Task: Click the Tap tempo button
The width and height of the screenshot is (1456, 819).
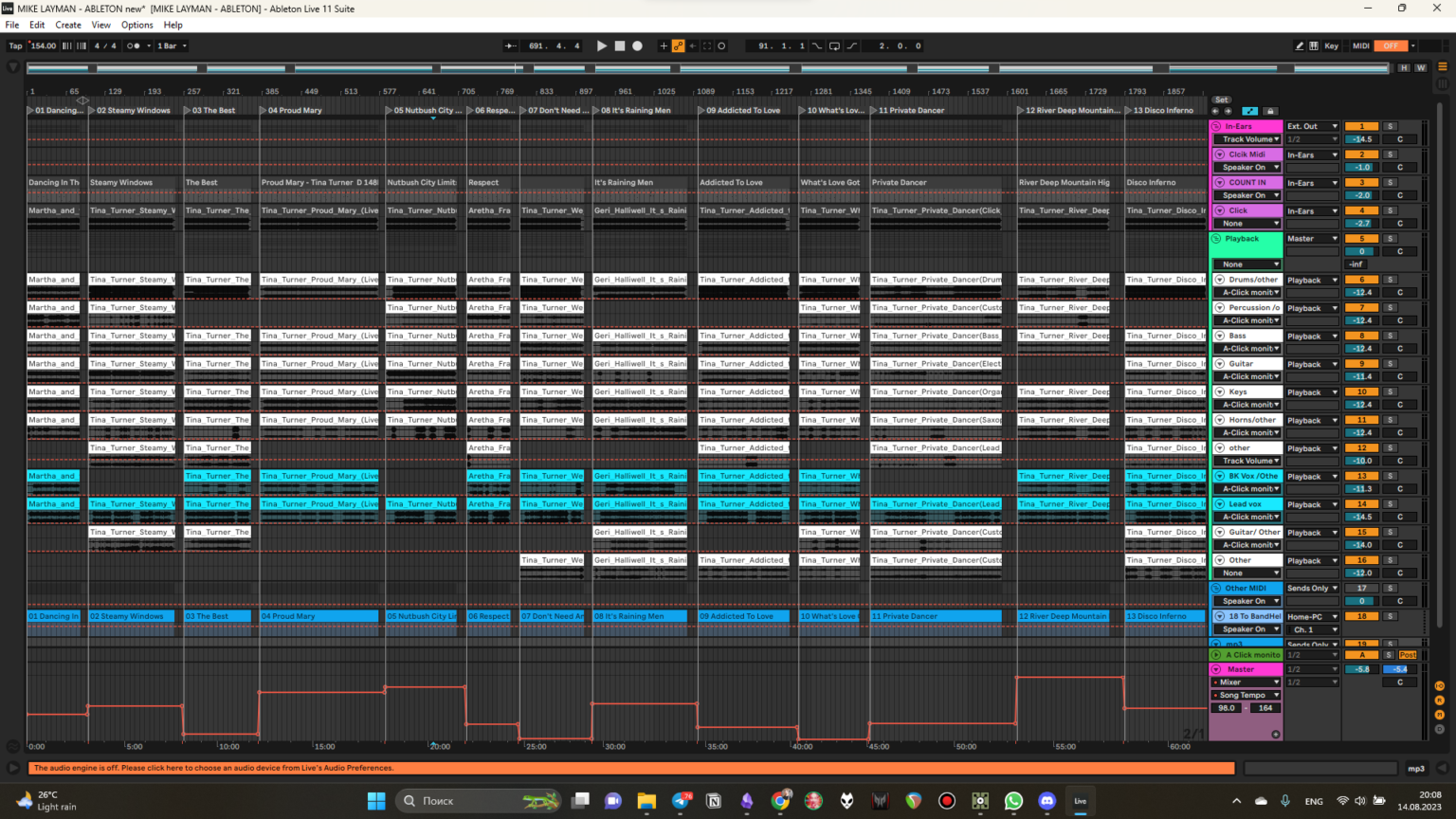Action: 15,45
